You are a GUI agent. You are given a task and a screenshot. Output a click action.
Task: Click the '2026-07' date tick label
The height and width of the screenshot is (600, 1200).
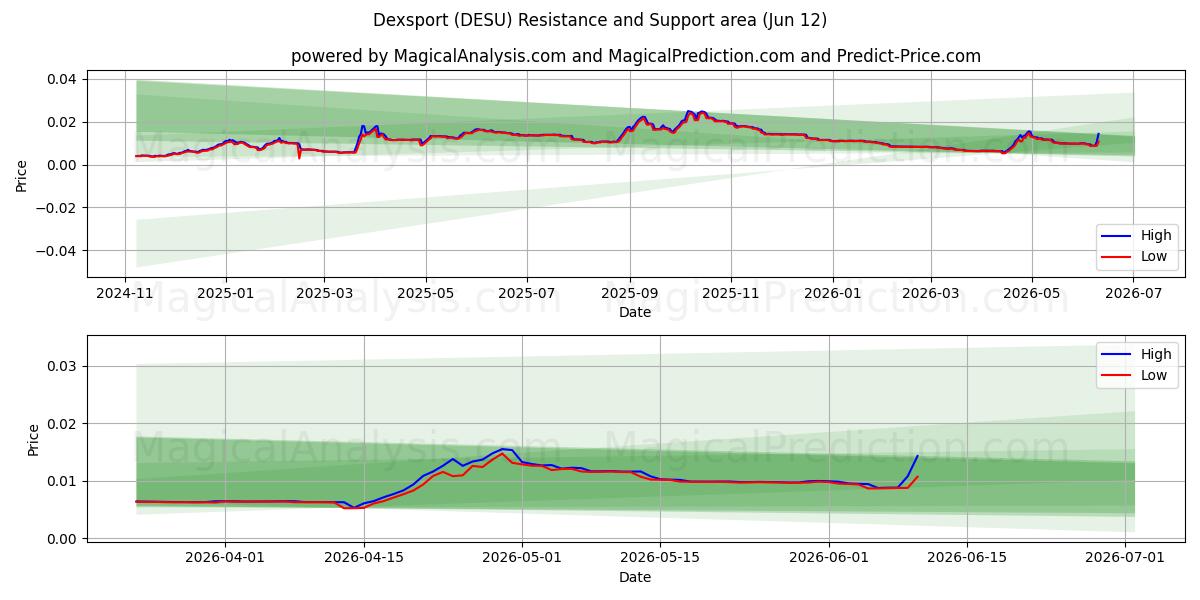click(x=1133, y=293)
